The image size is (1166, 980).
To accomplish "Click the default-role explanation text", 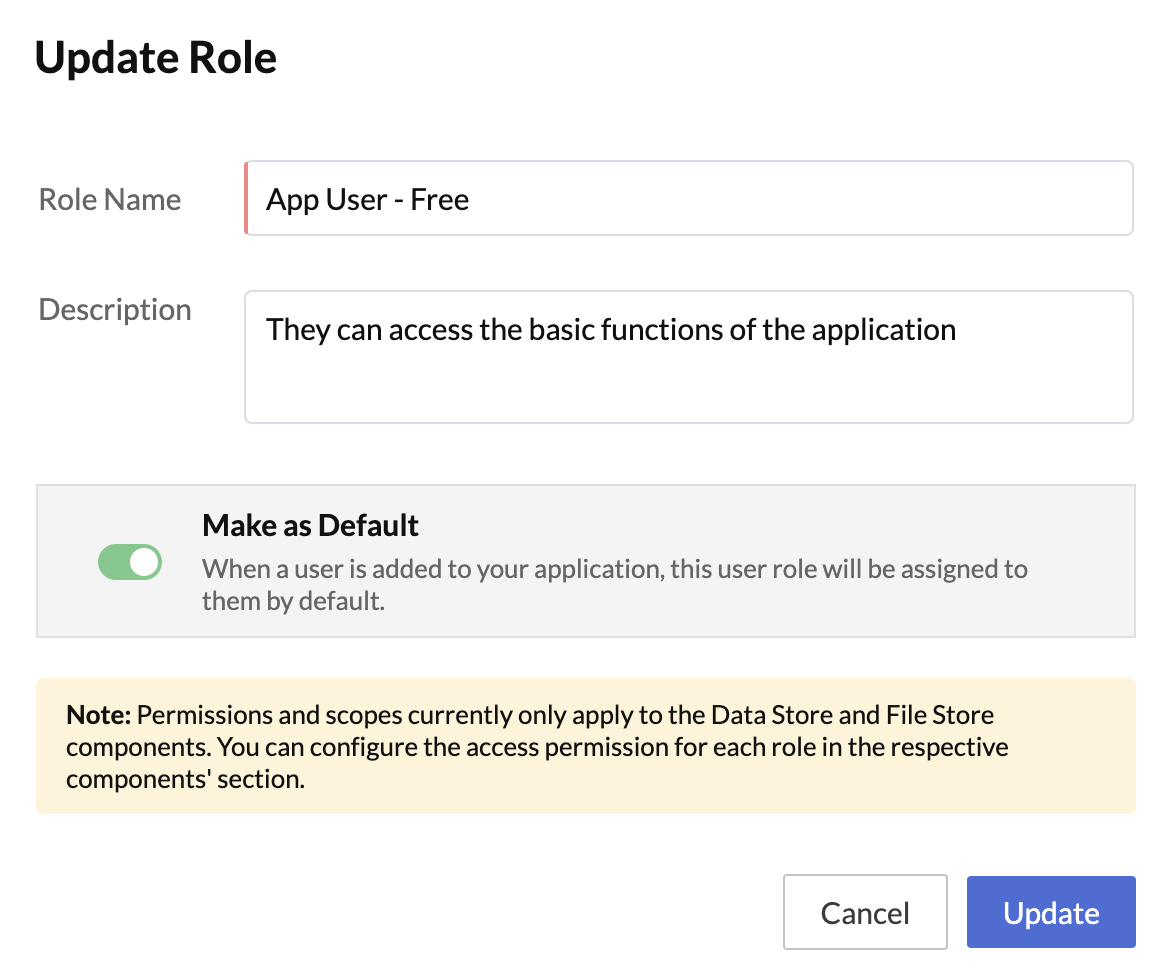I will (615, 584).
